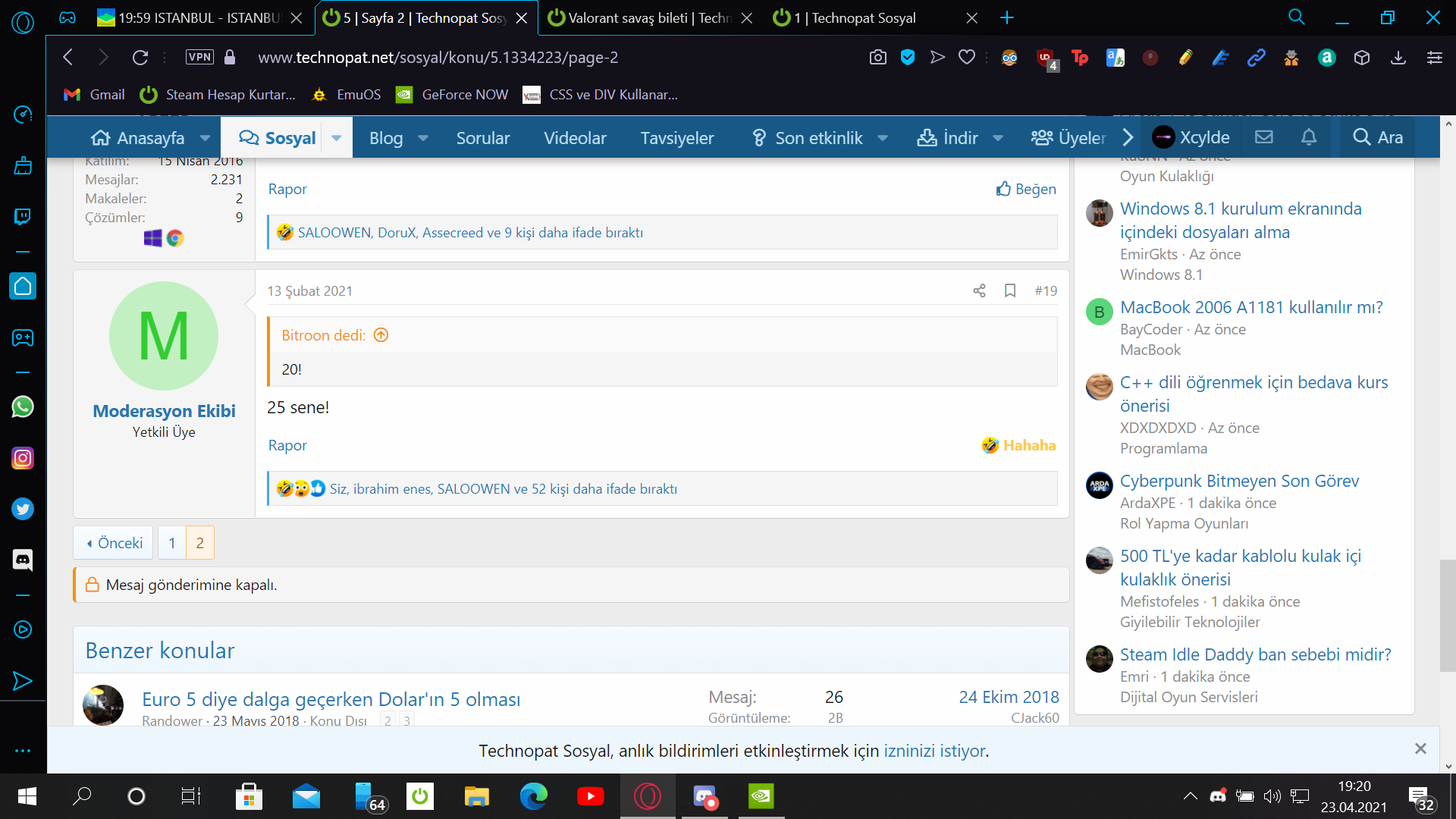Take a snapshot with the camera icon
Image resolution: width=1456 pixels, height=819 pixels.
(877, 58)
